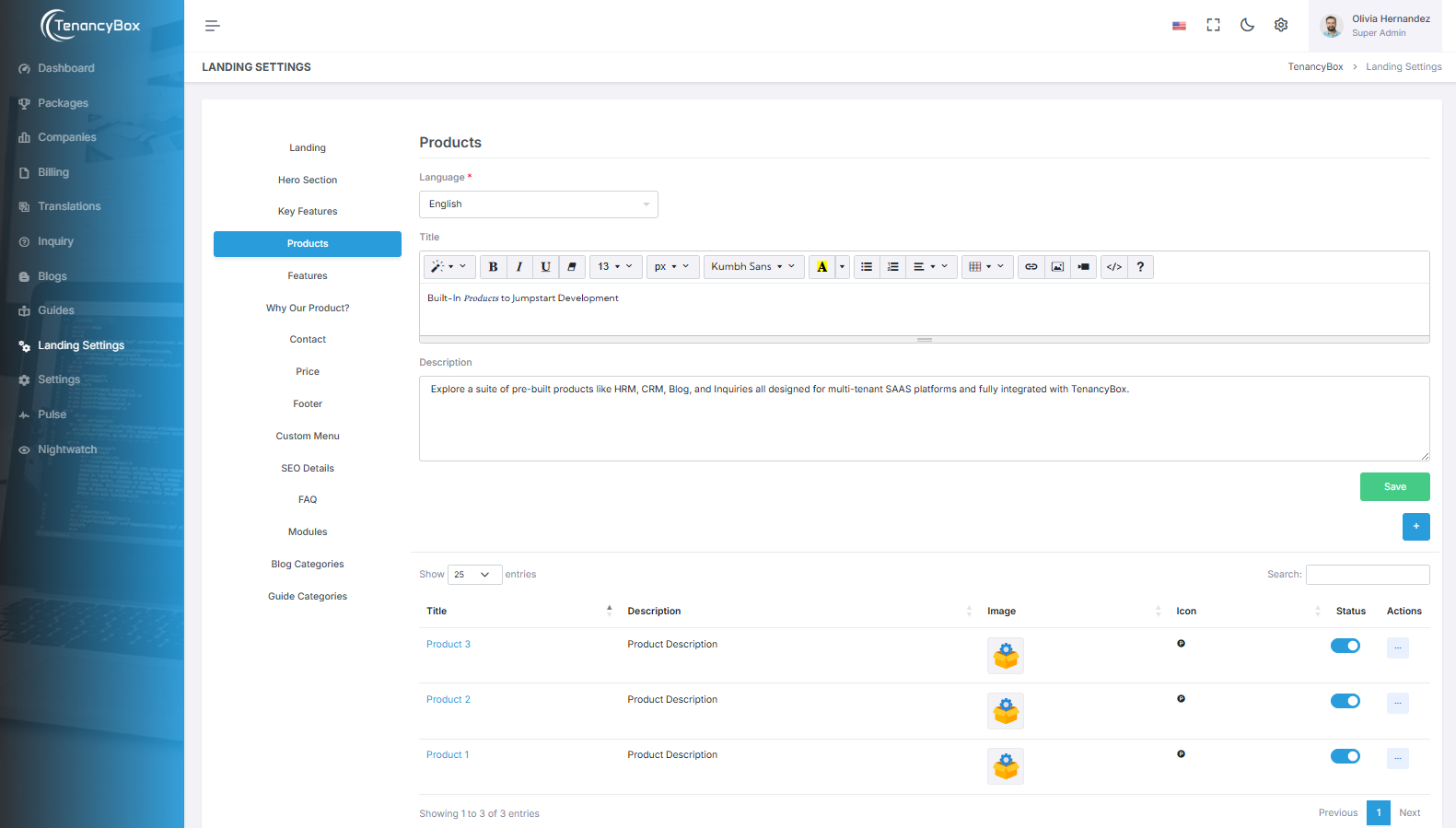Open the gear settings icon in header
Image resolution: width=1456 pixels, height=828 pixels.
point(1281,26)
